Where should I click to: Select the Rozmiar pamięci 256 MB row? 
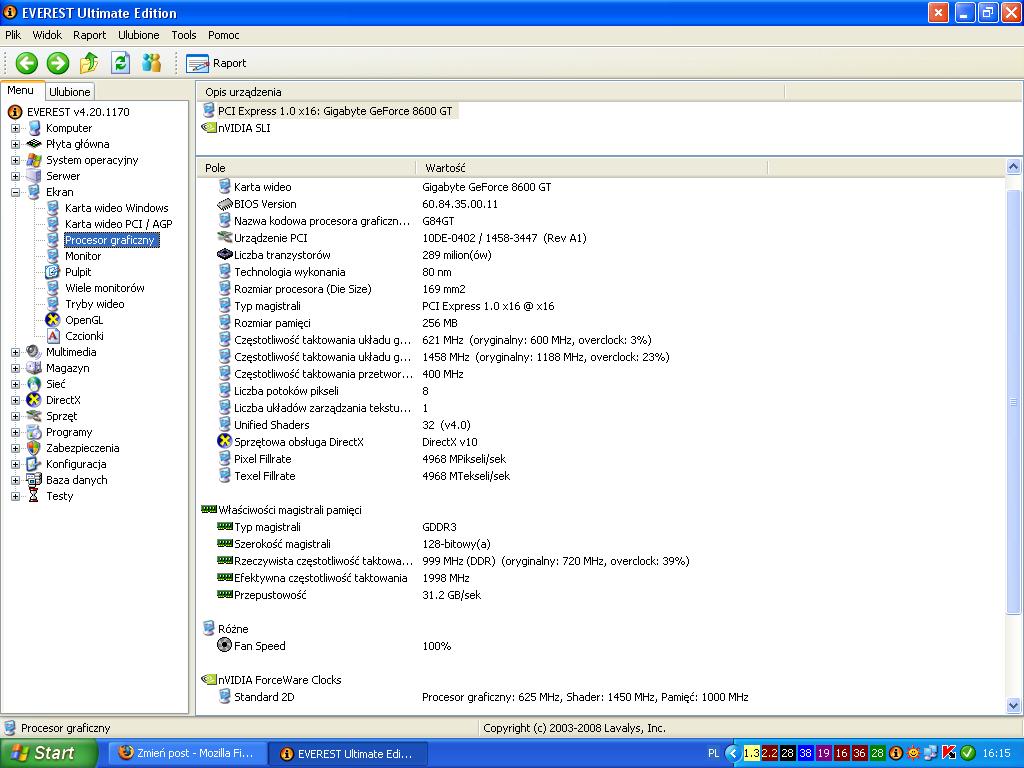click(x=601, y=323)
